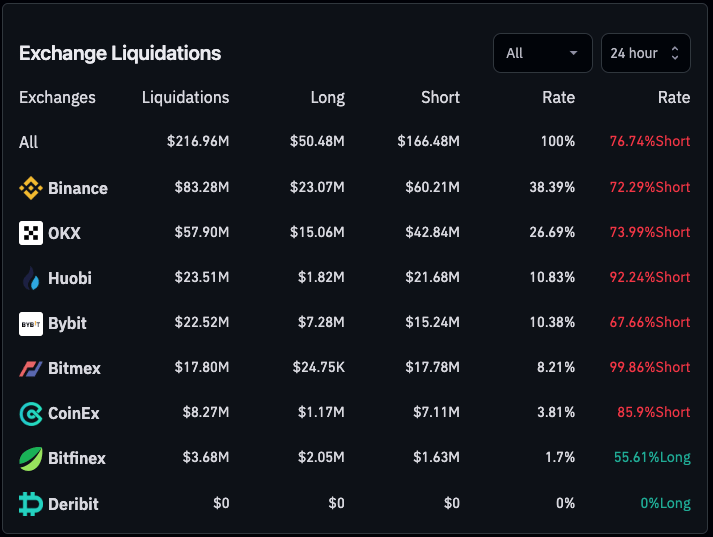Sort by the Liquidations column header

pyautogui.click(x=185, y=97)
